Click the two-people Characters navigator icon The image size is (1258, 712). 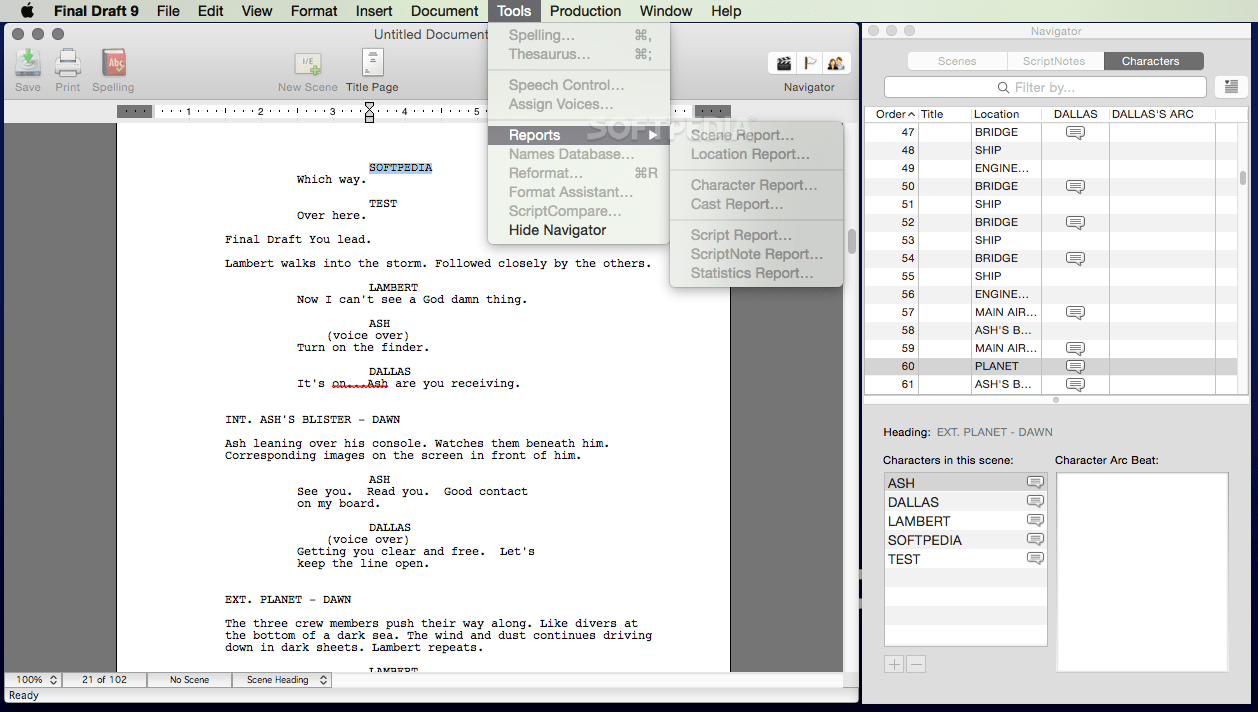836,63
